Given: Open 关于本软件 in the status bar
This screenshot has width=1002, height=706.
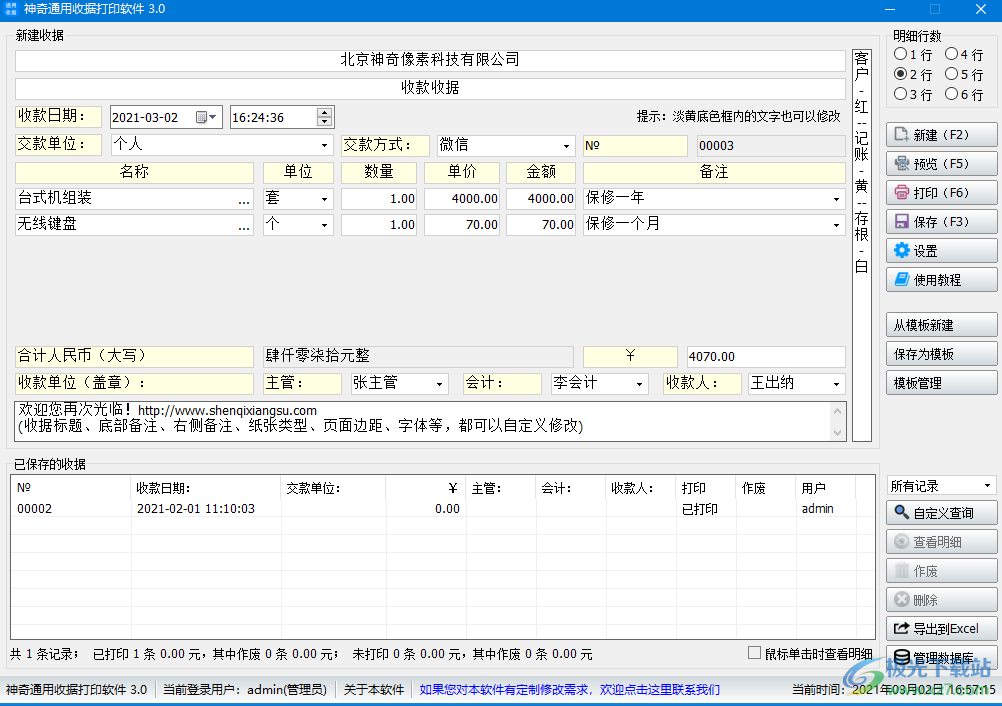Looking at the screenshot, I should coord(371,690).
